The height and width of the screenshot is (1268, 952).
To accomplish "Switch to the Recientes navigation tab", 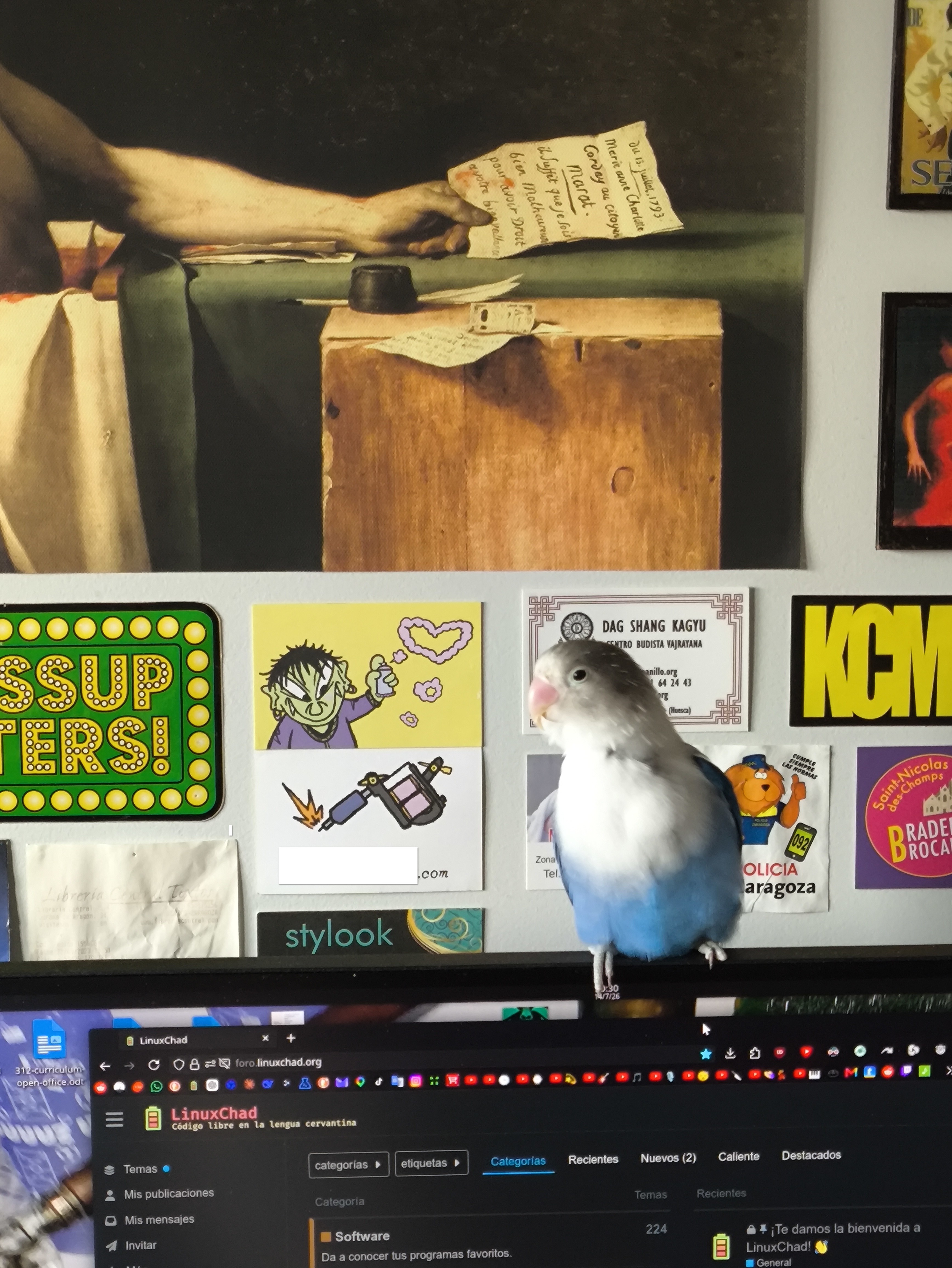I will [x=593, y=1159].
